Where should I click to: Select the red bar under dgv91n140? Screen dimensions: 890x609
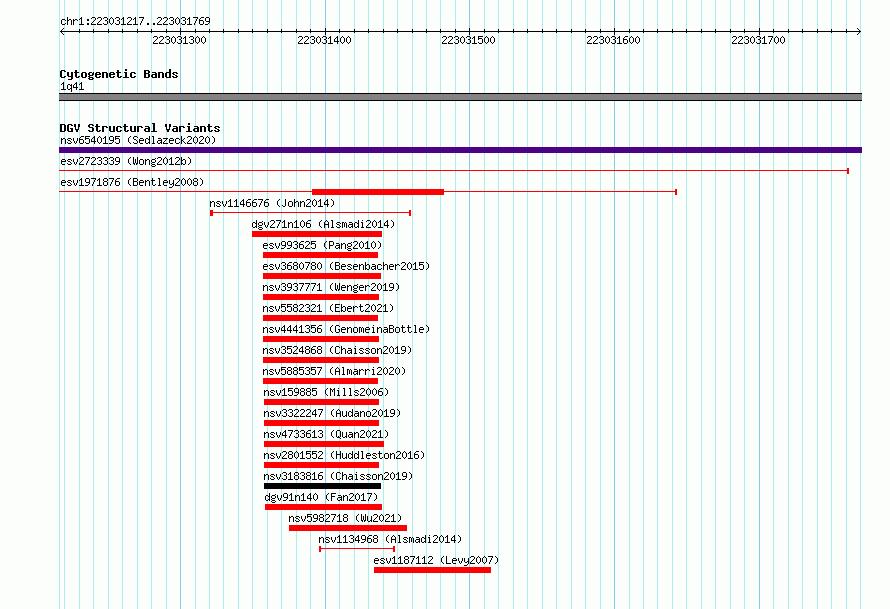click(x=324, y=507)
